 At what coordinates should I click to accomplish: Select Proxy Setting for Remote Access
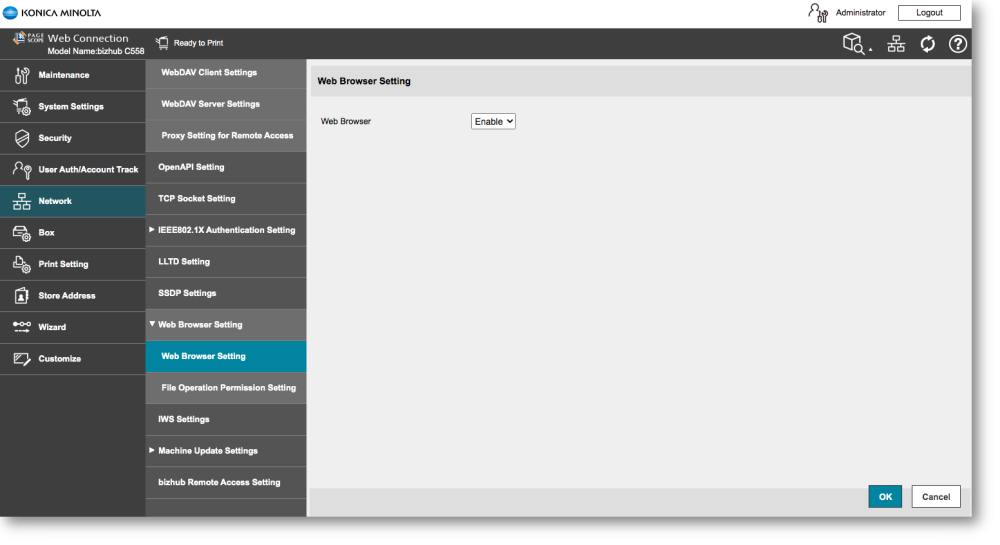coord(226,136)
